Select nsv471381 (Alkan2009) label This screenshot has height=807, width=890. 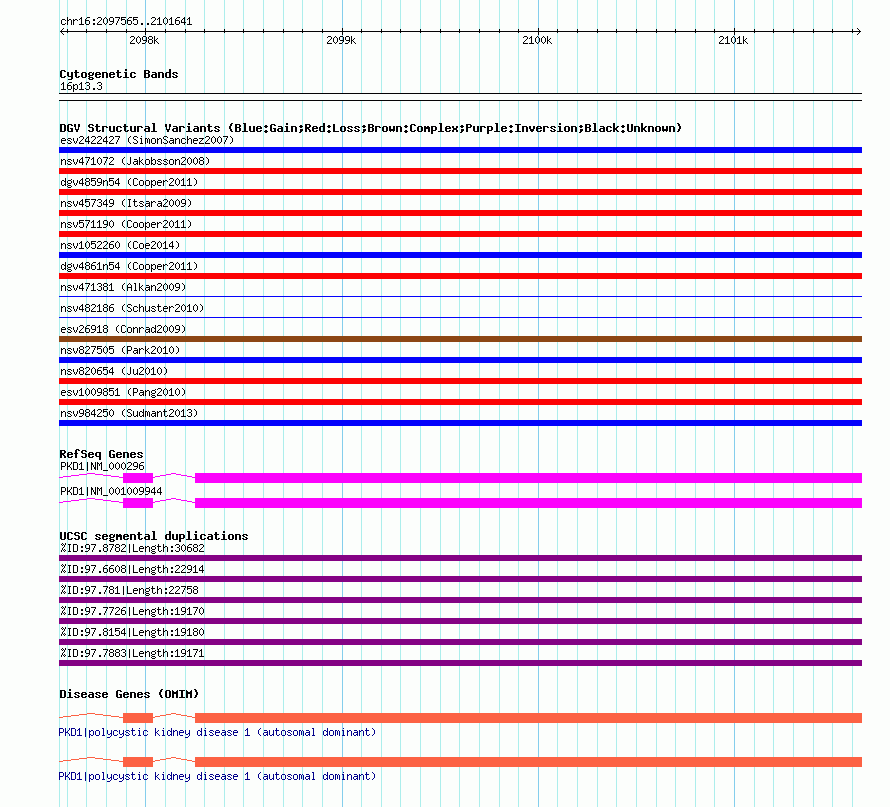[123, 287]
